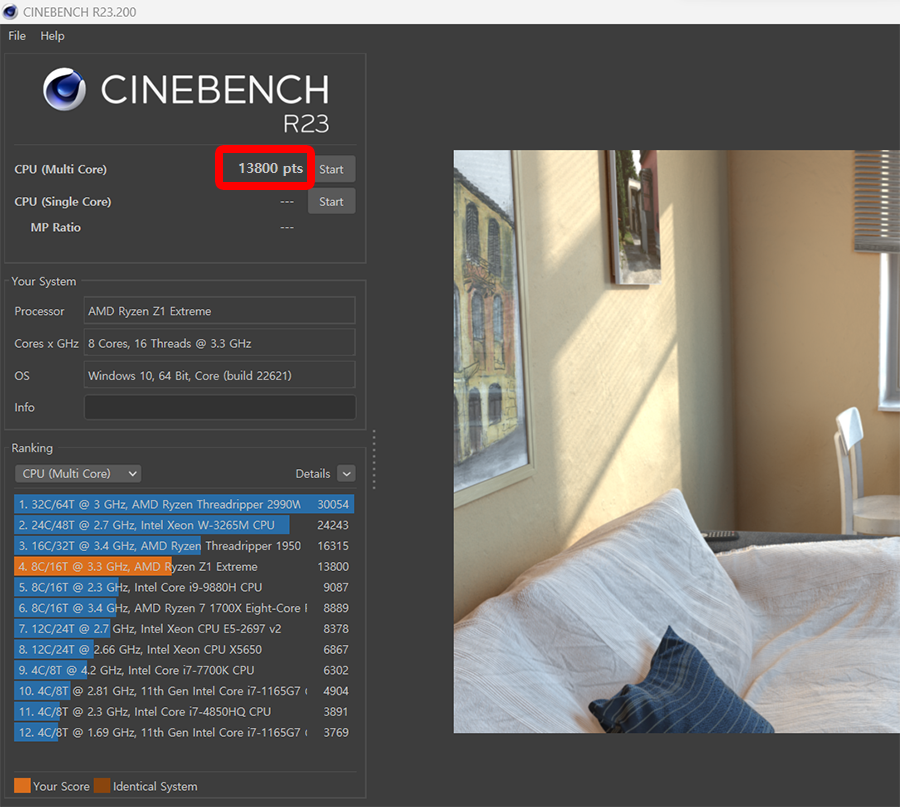Select ranking row 11 Core i7-4850HQ
This screenshot has height=807, width=900.
(x=184, y=711)
